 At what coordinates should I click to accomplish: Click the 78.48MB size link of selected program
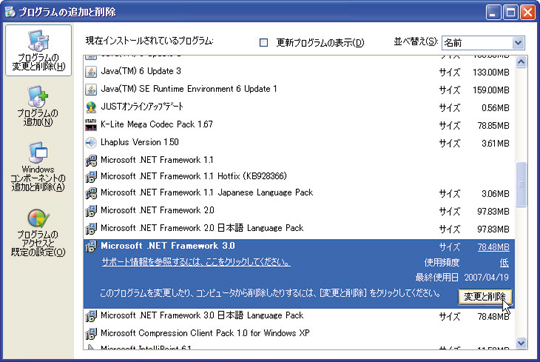(x=493, y=247)
